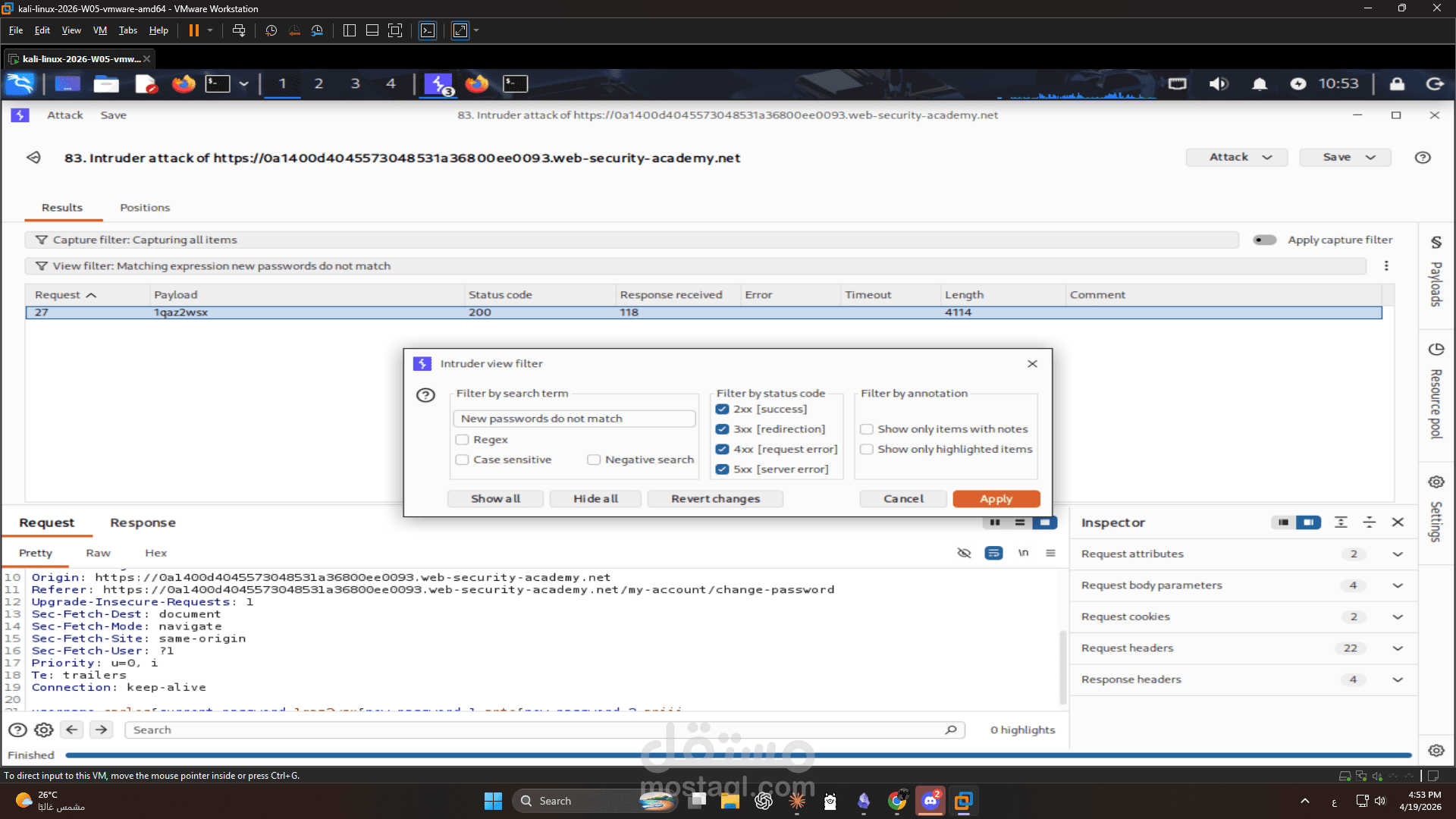Open the Kali terminal launcher dropdown arrow

(243, 83)
